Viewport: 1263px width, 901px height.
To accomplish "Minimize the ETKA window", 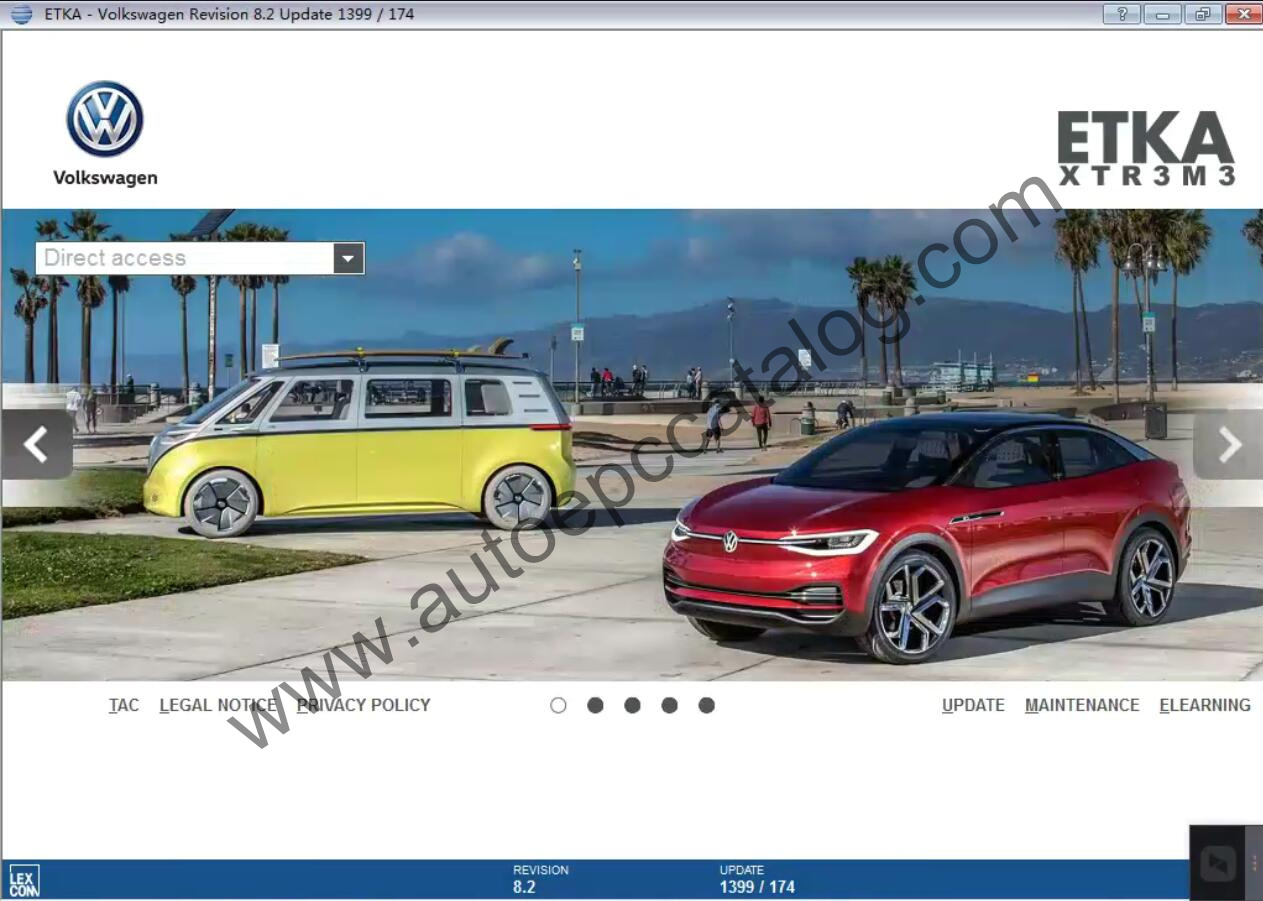I will pos(1162,14).
